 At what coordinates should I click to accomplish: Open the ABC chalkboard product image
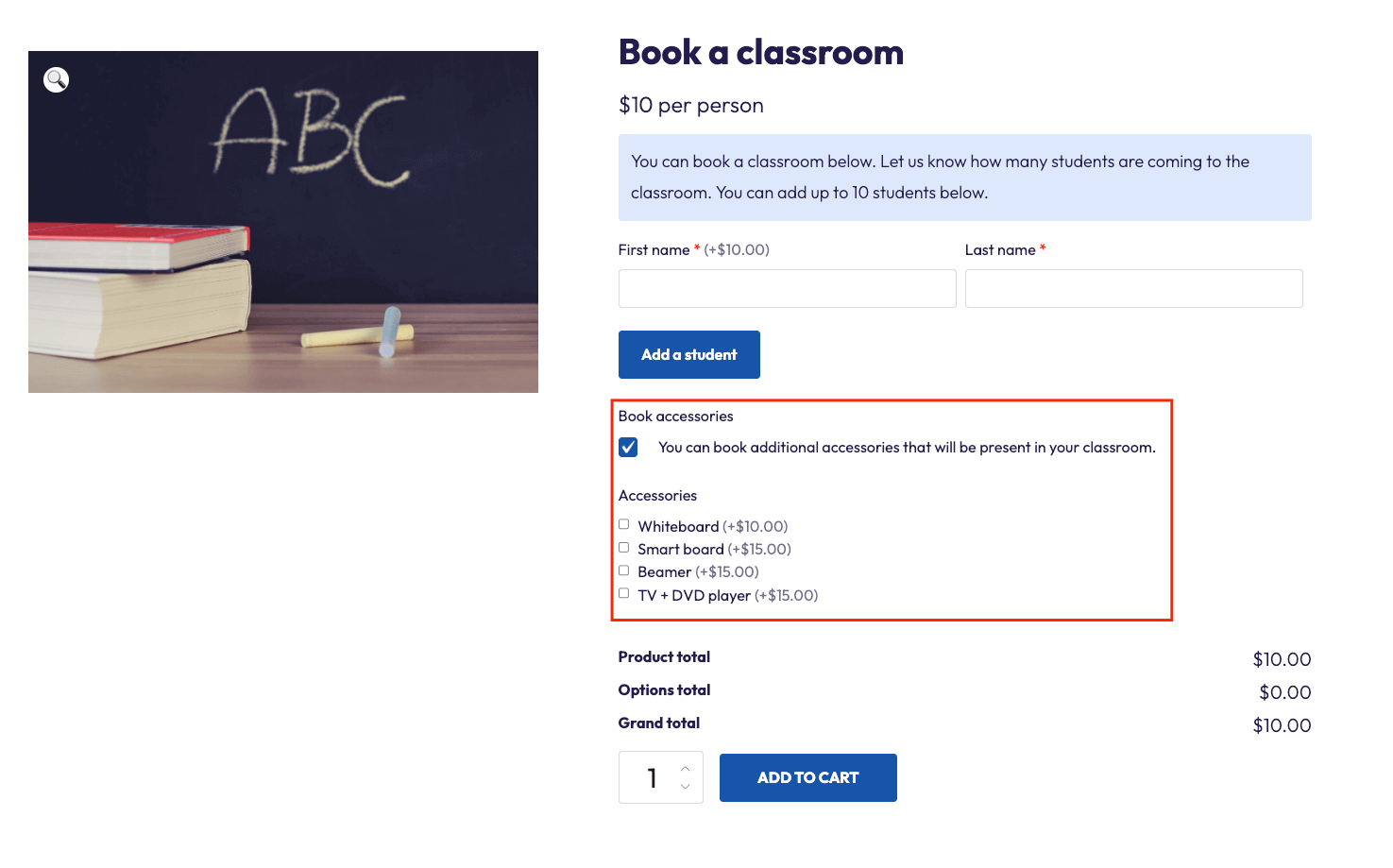(x=283, y=222)
